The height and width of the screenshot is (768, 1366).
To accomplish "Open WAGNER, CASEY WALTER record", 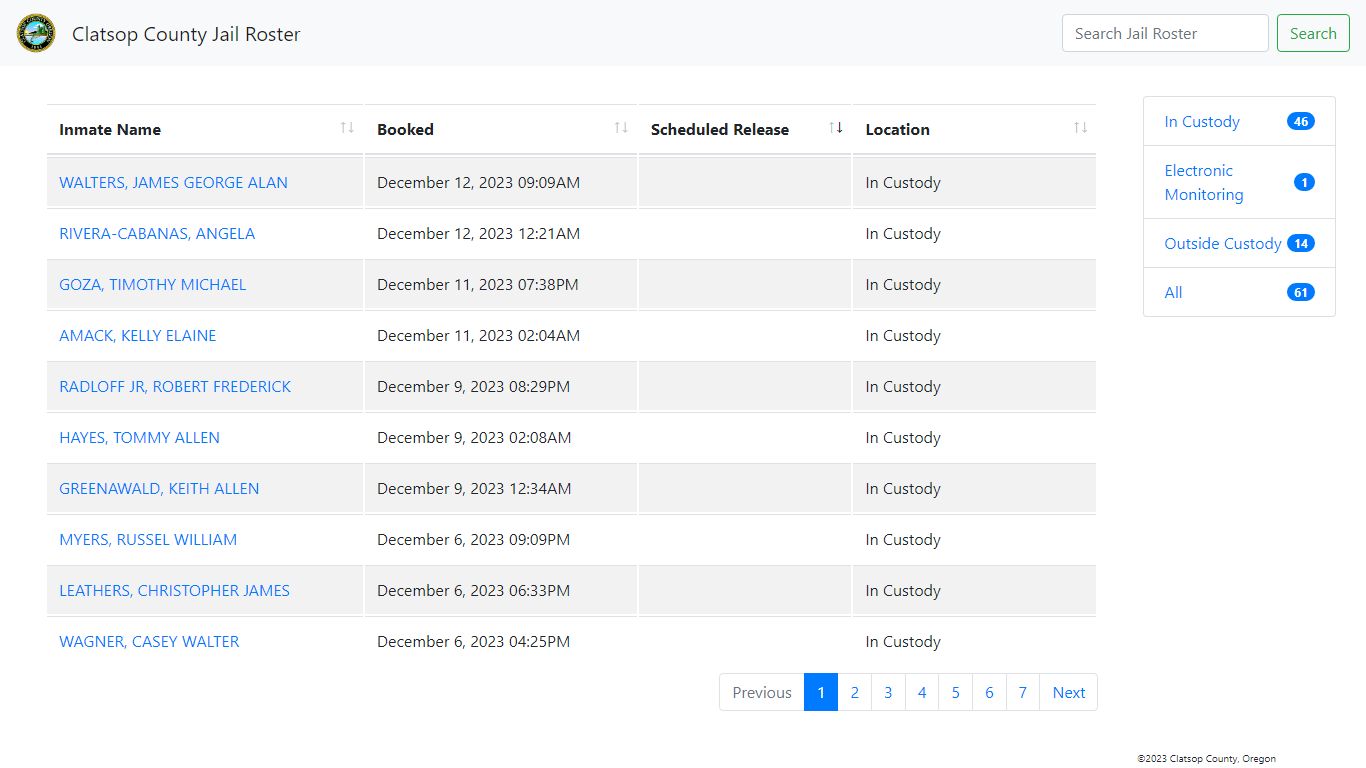I will pyautogui.click(x=149, y=642).
